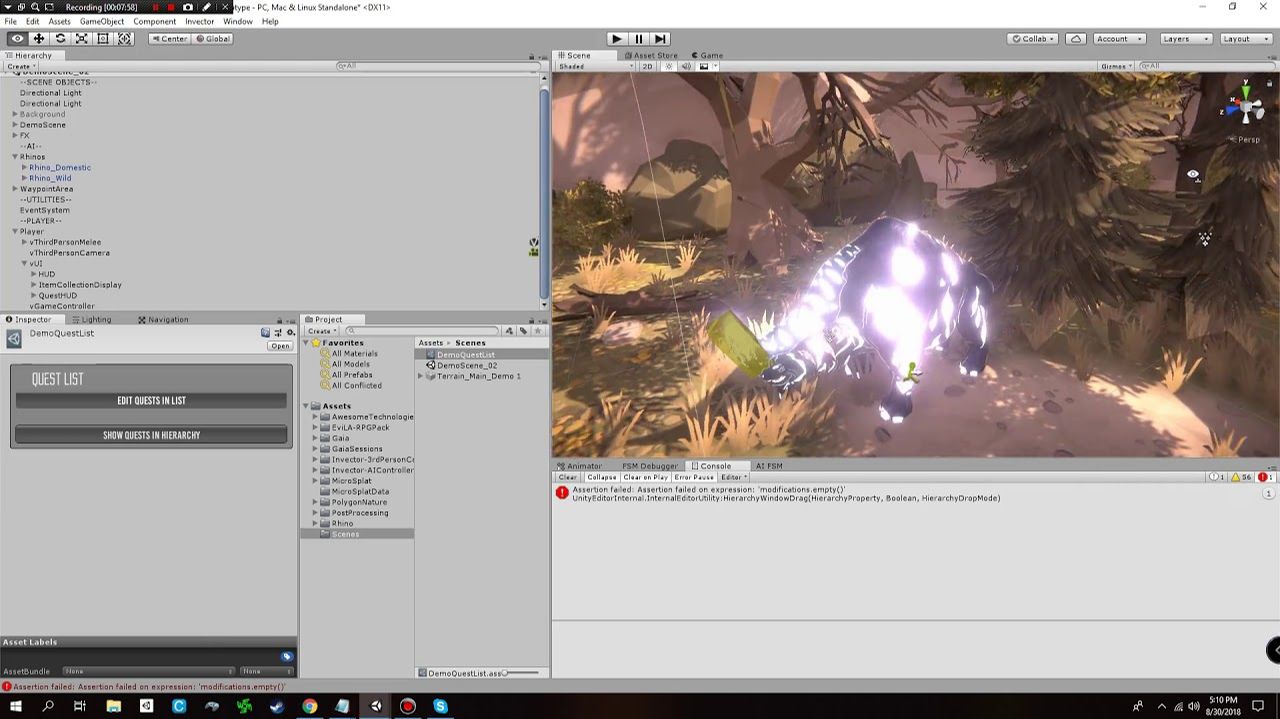
Task: Open the Layers dropdown
Action: point(1185,39)
